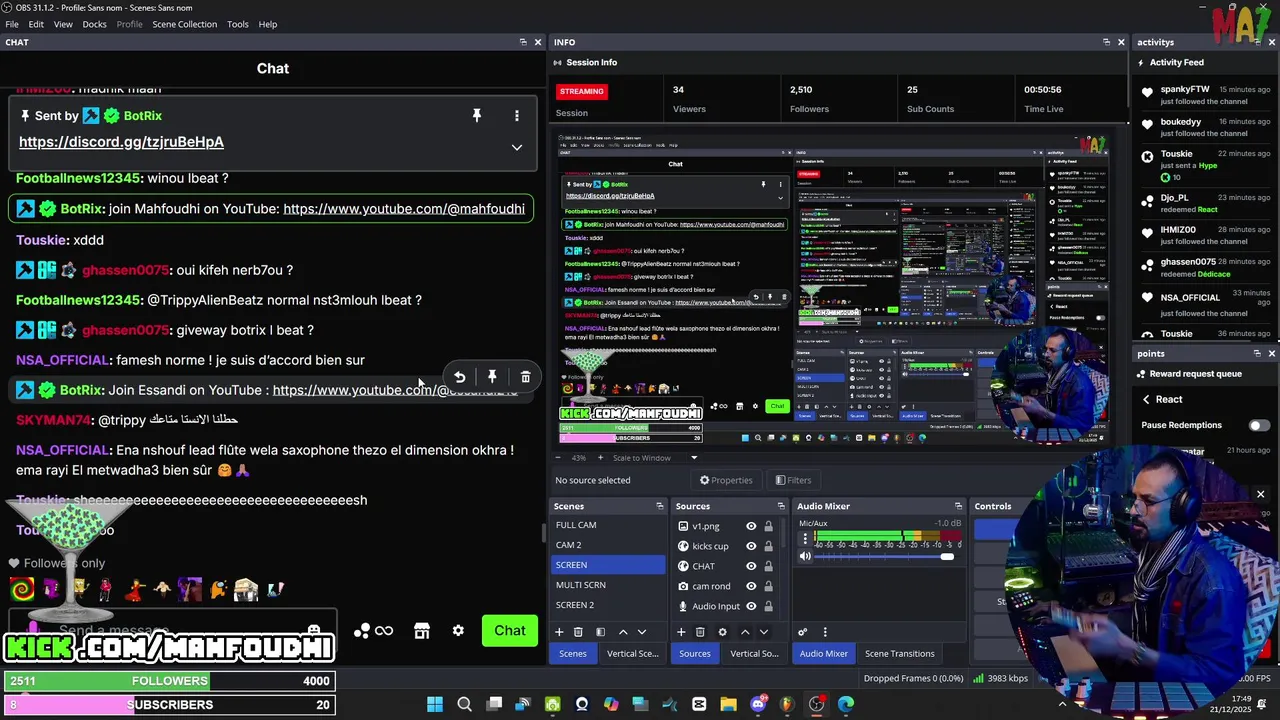Image resolution: width=1280 pixels, height=720 pixels.
Task: Add a new source
Action: (681, 632)
